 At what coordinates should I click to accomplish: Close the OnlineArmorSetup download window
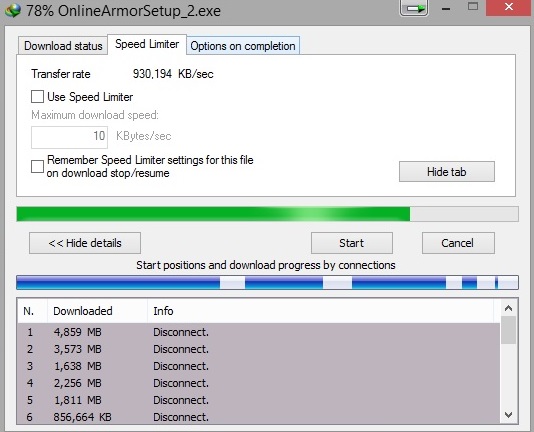(x=509, y=7)
